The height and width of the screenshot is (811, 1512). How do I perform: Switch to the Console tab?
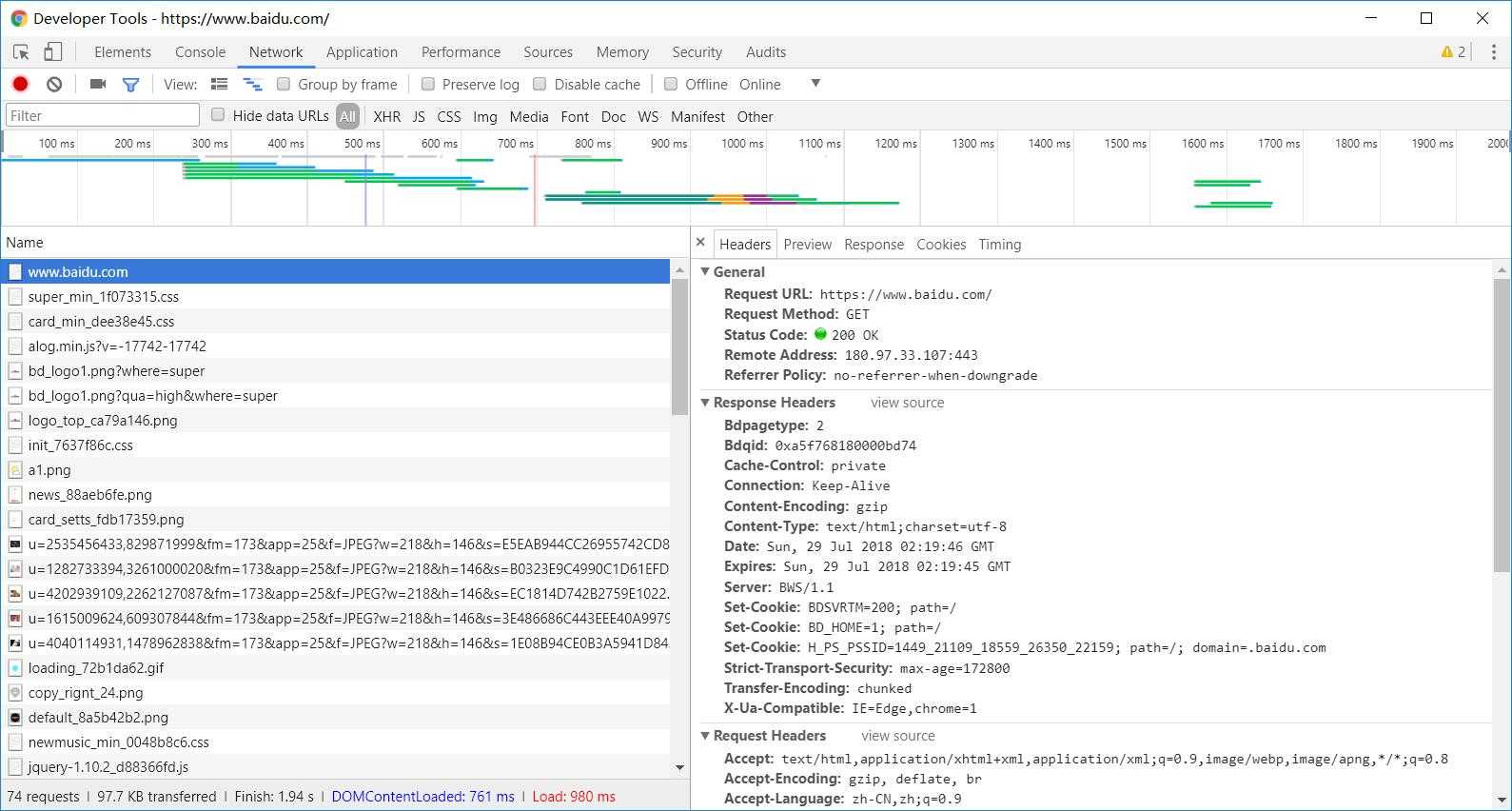200,52
